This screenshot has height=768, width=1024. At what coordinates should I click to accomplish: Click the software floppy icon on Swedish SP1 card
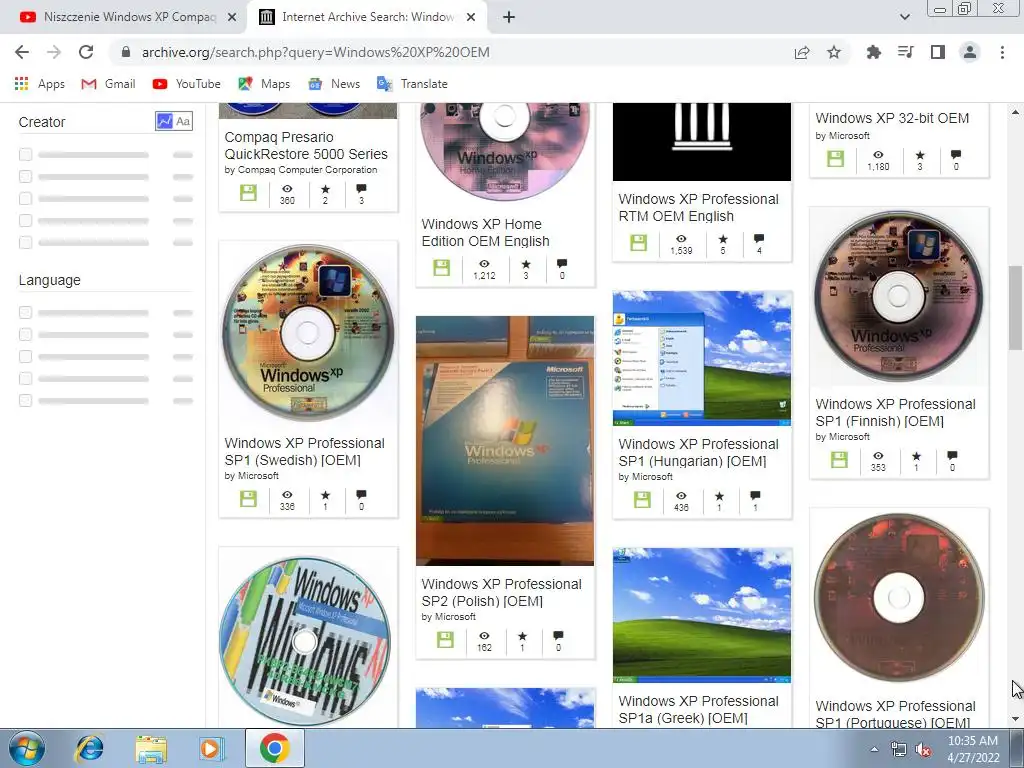click(x=248, y=499)
